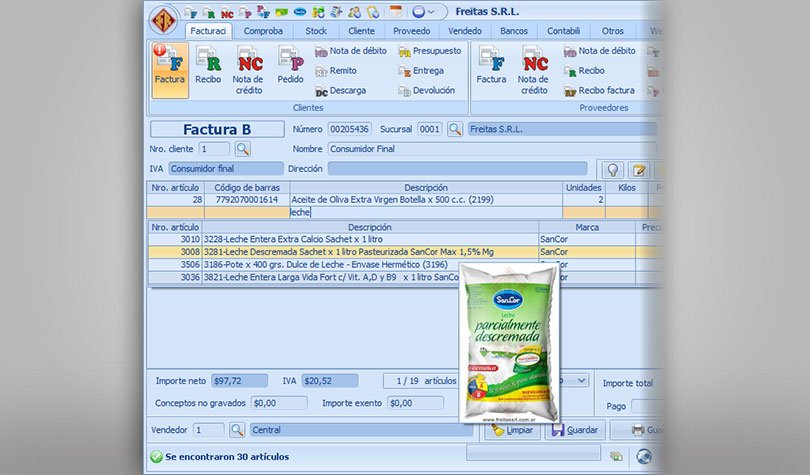The height and width of the screenshot is (475, 810).
Task: Choose Remito in the Clientes group
Action: pos(336,71)
